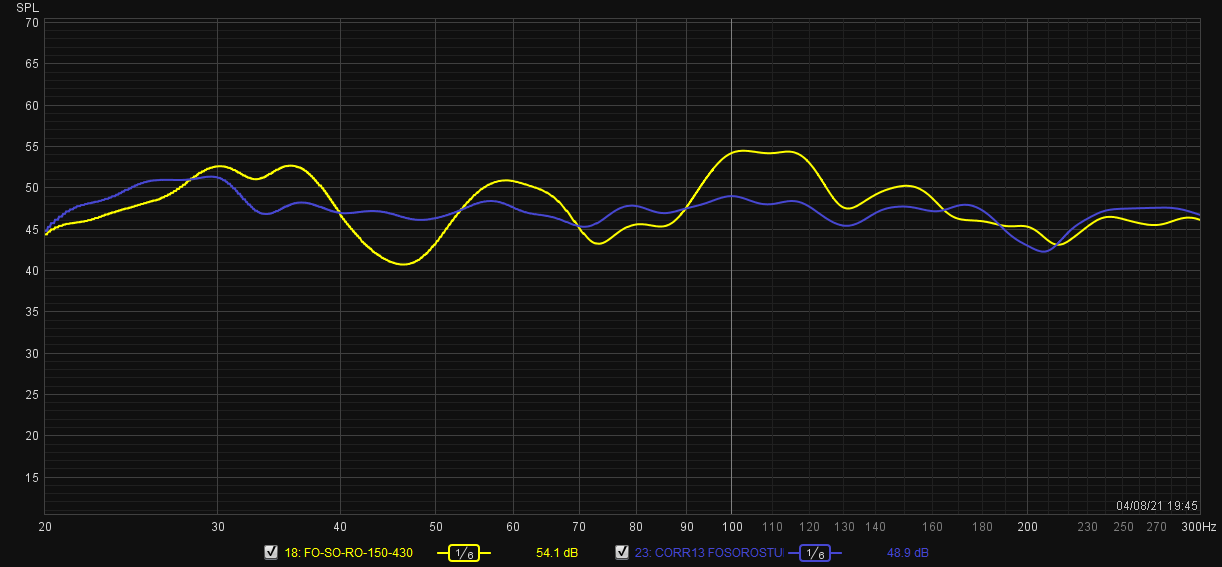Click the 04/08/21 19:45 timestamp
Viewport: 1222px width, 567px height.
pyautogui.click(x=1157, y=506)
